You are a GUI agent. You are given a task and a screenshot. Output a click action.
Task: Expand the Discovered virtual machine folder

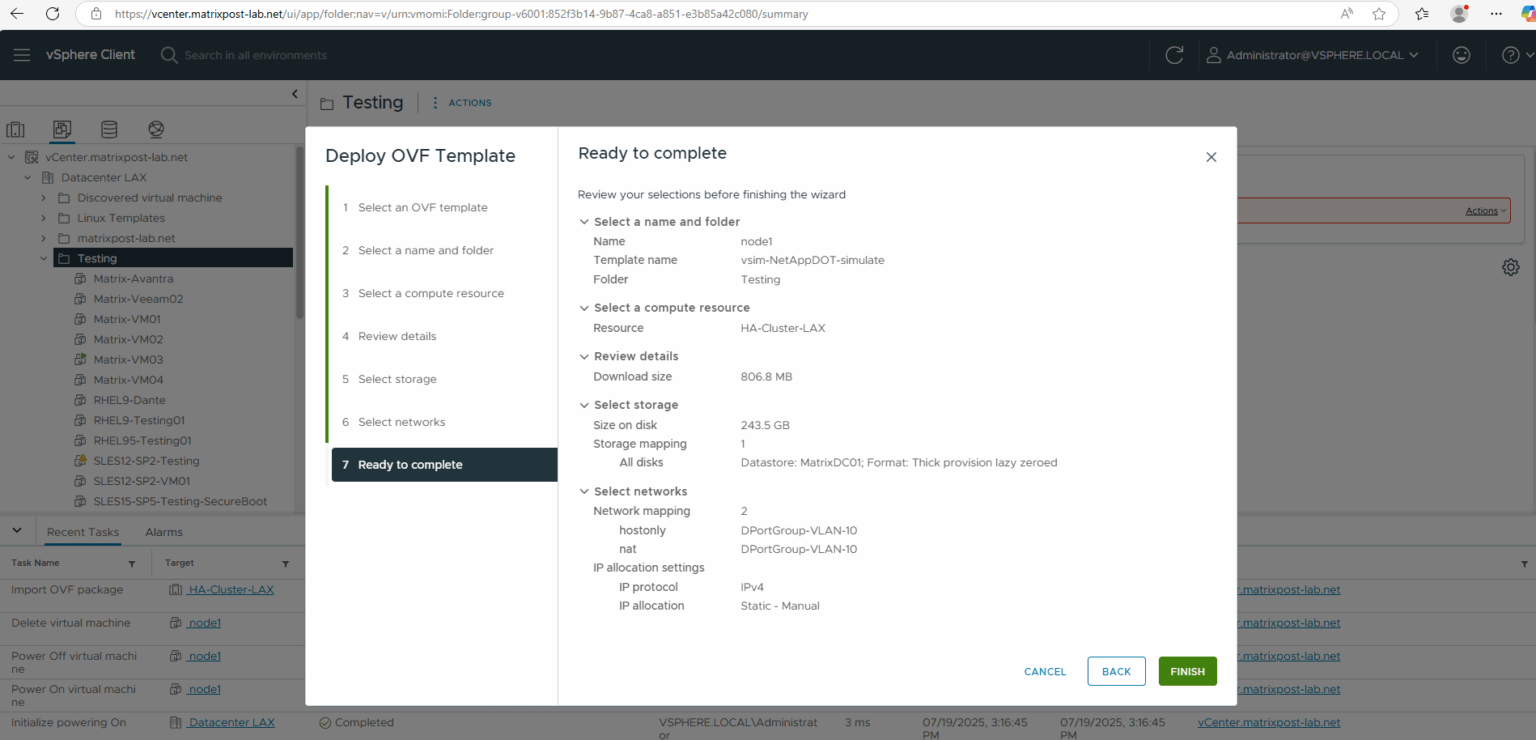tap(43, 197)
